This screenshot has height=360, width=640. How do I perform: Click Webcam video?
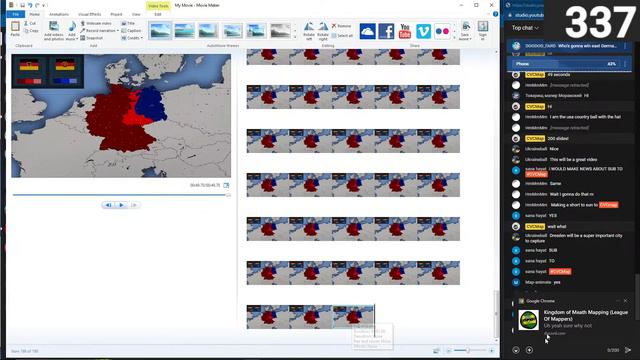[96, 24]
